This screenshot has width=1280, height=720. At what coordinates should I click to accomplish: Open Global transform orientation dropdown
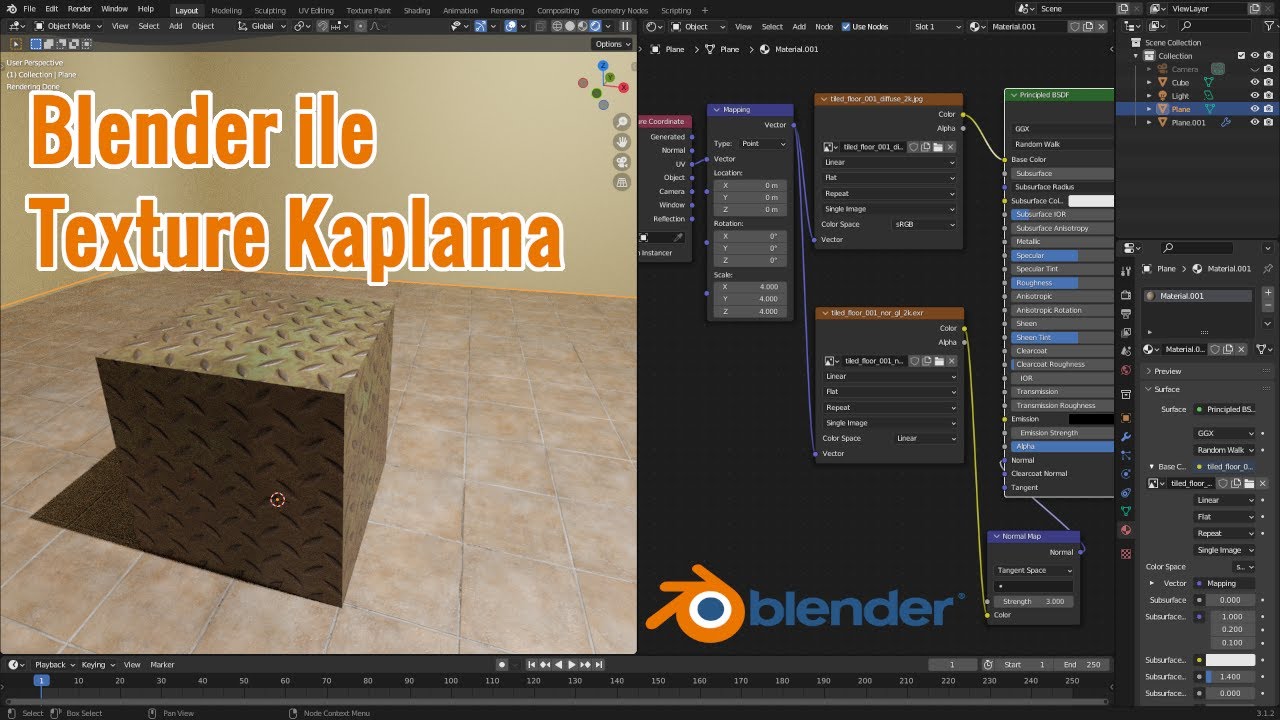tap(262, 26)
